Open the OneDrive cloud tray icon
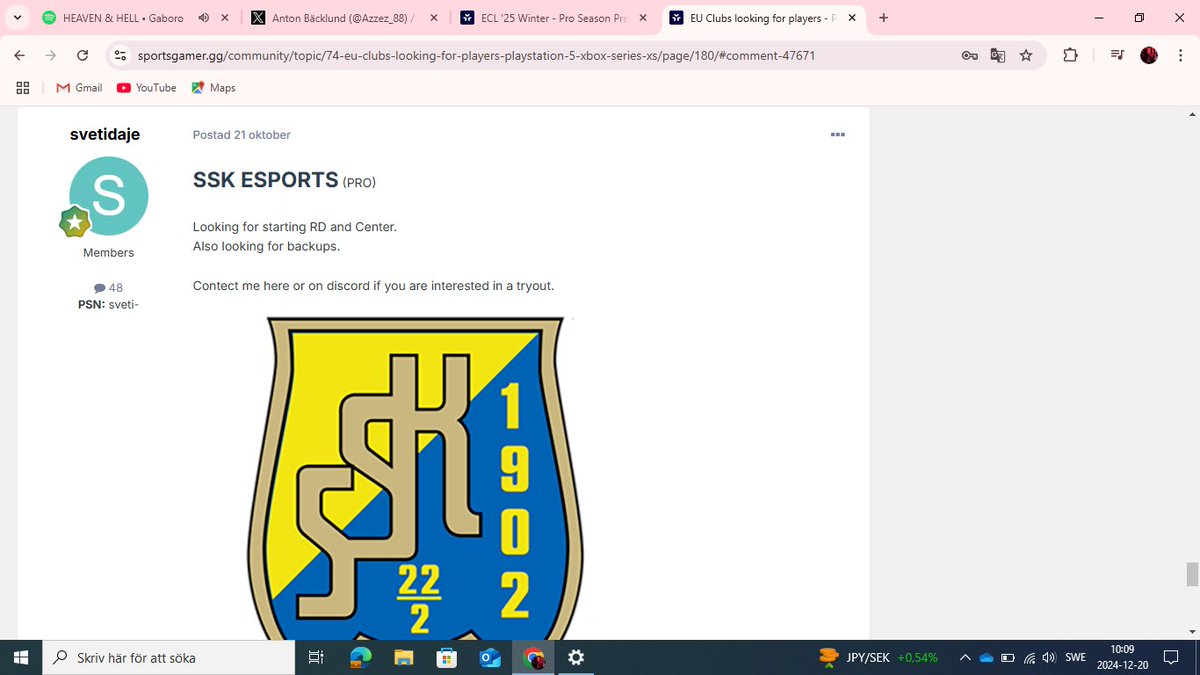The image size is (1200, 675). point(986,658)
